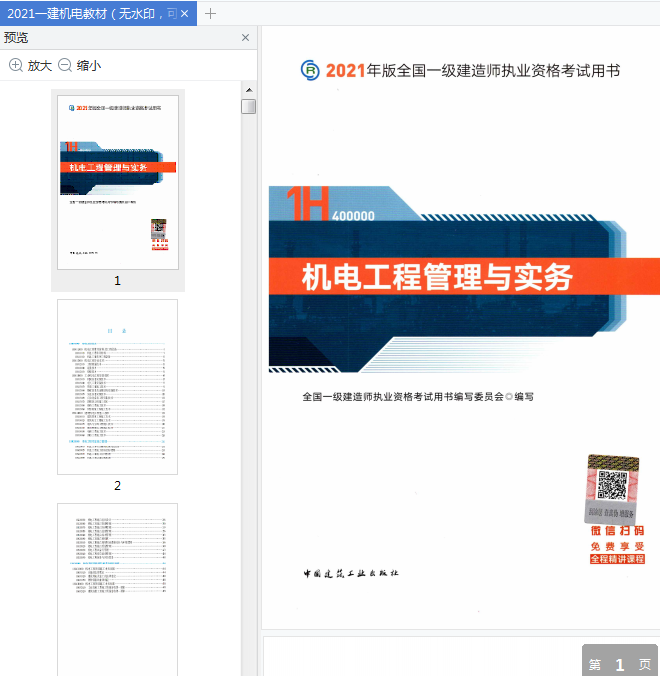660x676 pixels.
Task: Switch to the 2021一建机电教材 document tab
Action: point(98,13)
